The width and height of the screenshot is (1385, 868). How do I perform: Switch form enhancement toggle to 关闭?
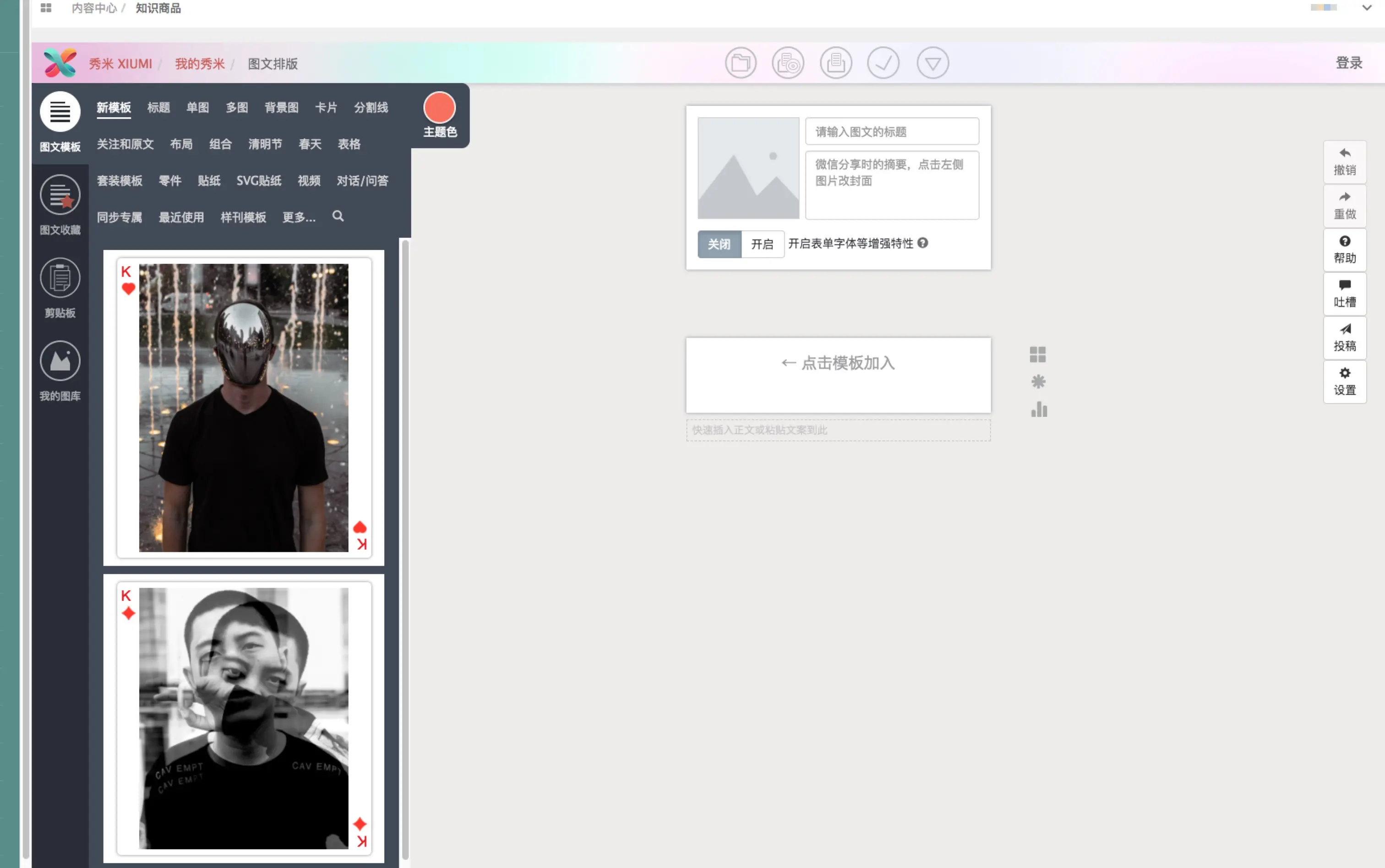tap(719, 244)
